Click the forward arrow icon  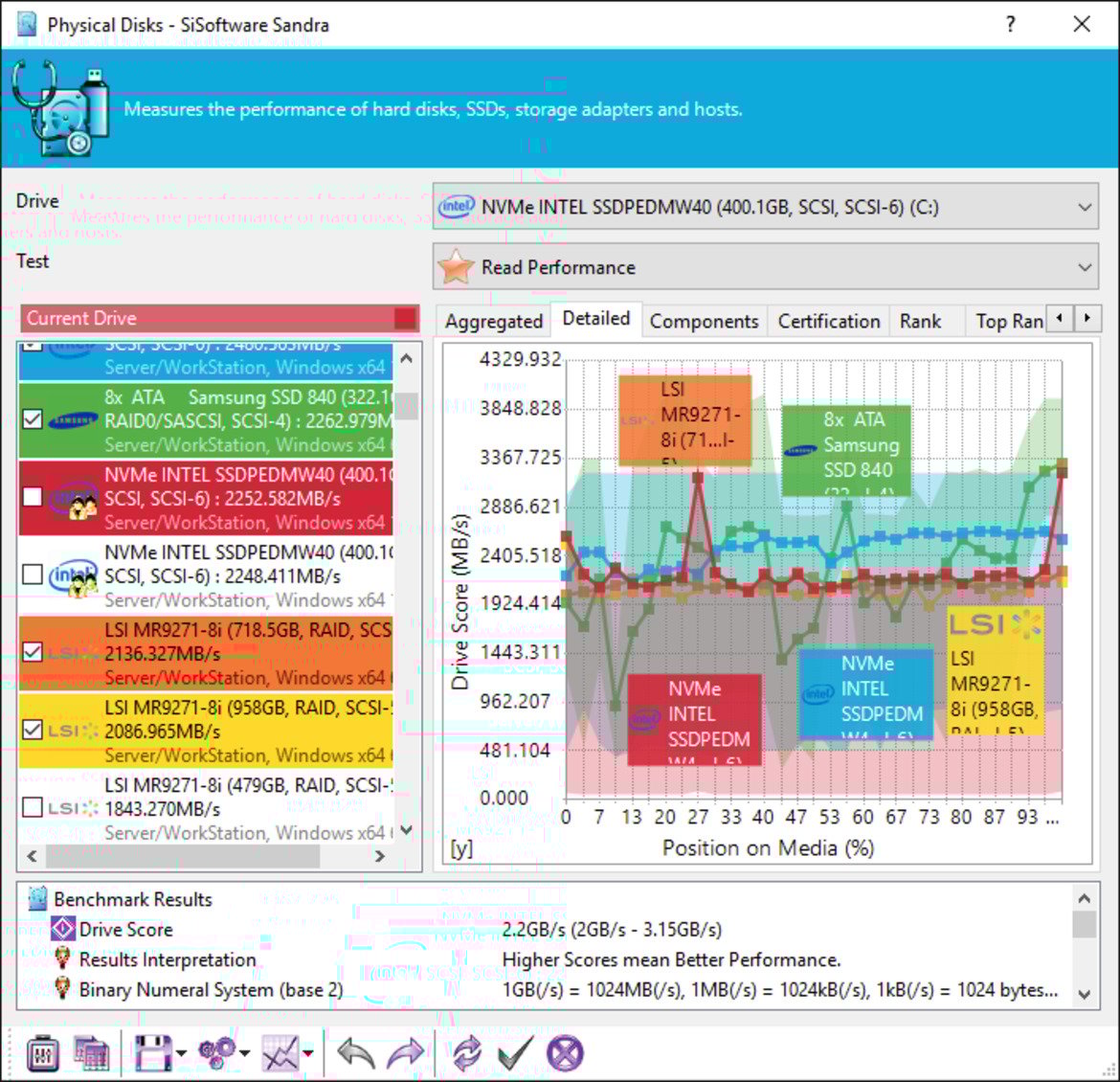[404, 1053]
